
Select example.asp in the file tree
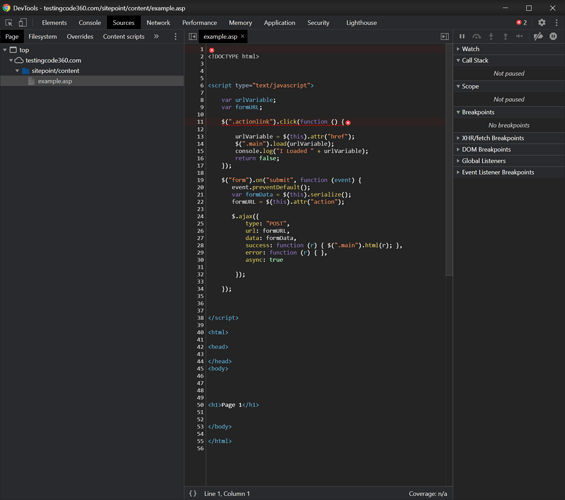(55, 81)
